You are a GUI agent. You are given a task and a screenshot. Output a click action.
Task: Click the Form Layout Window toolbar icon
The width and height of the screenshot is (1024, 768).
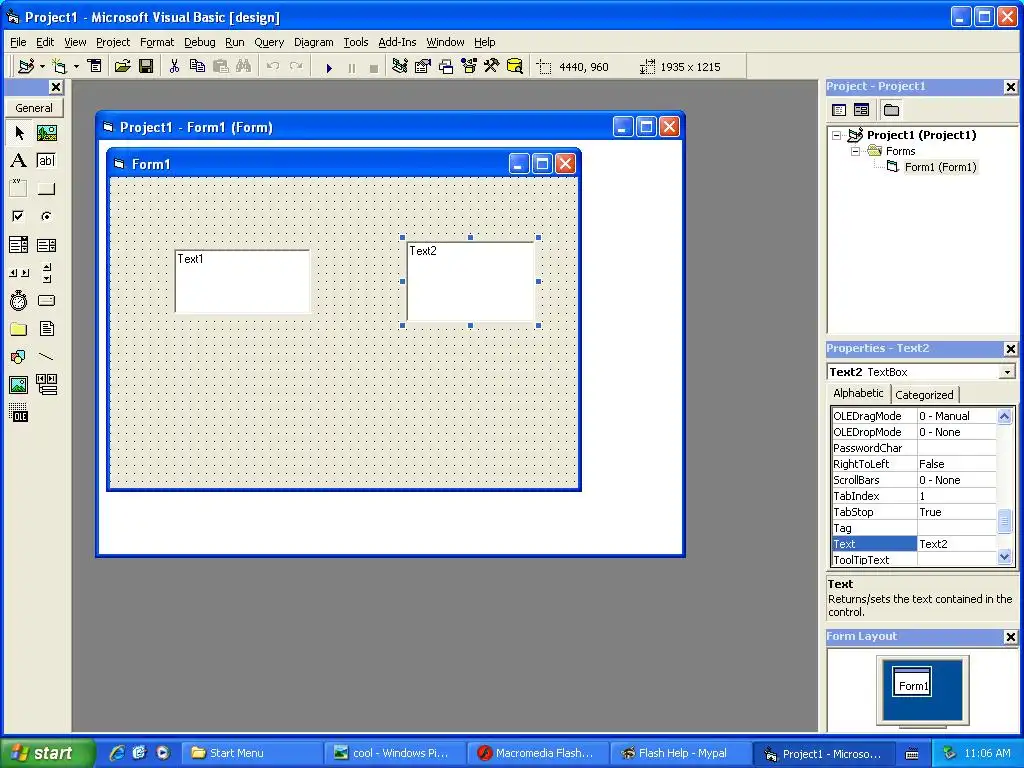446,66
